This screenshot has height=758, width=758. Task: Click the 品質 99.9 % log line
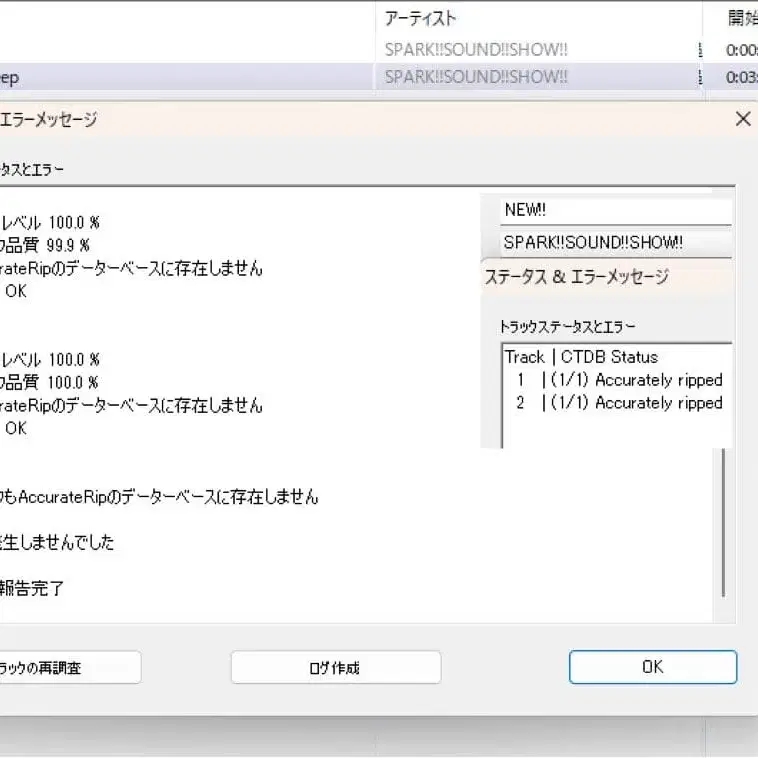(x=50, y=245)
